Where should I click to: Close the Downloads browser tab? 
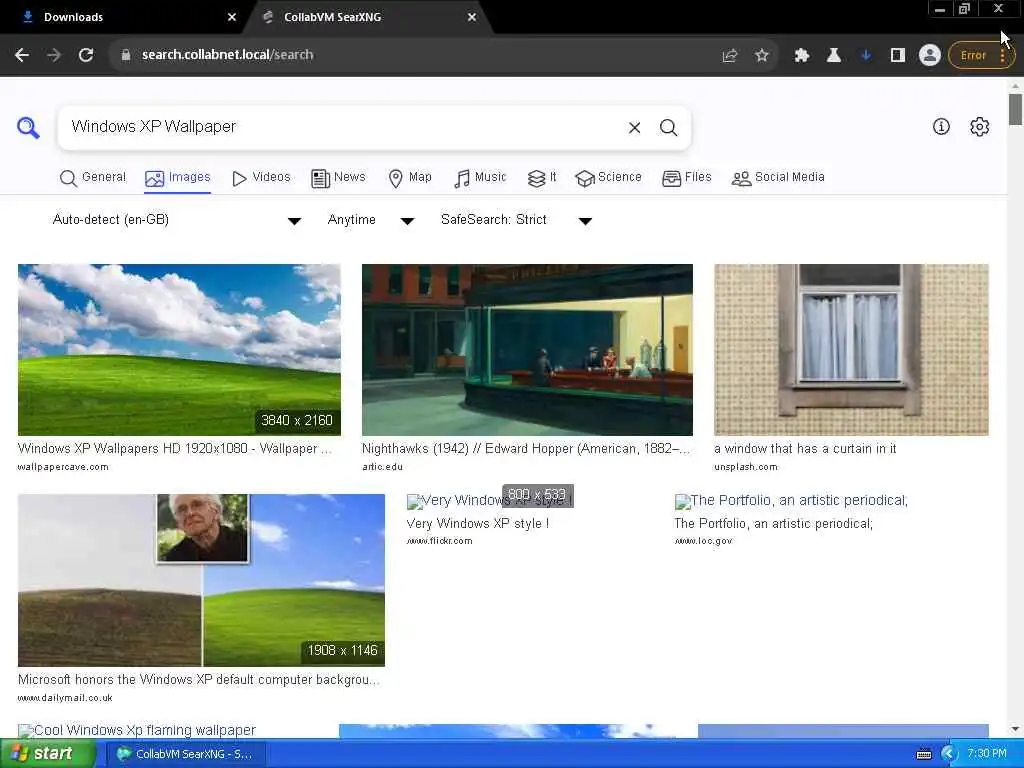point(232,17)
